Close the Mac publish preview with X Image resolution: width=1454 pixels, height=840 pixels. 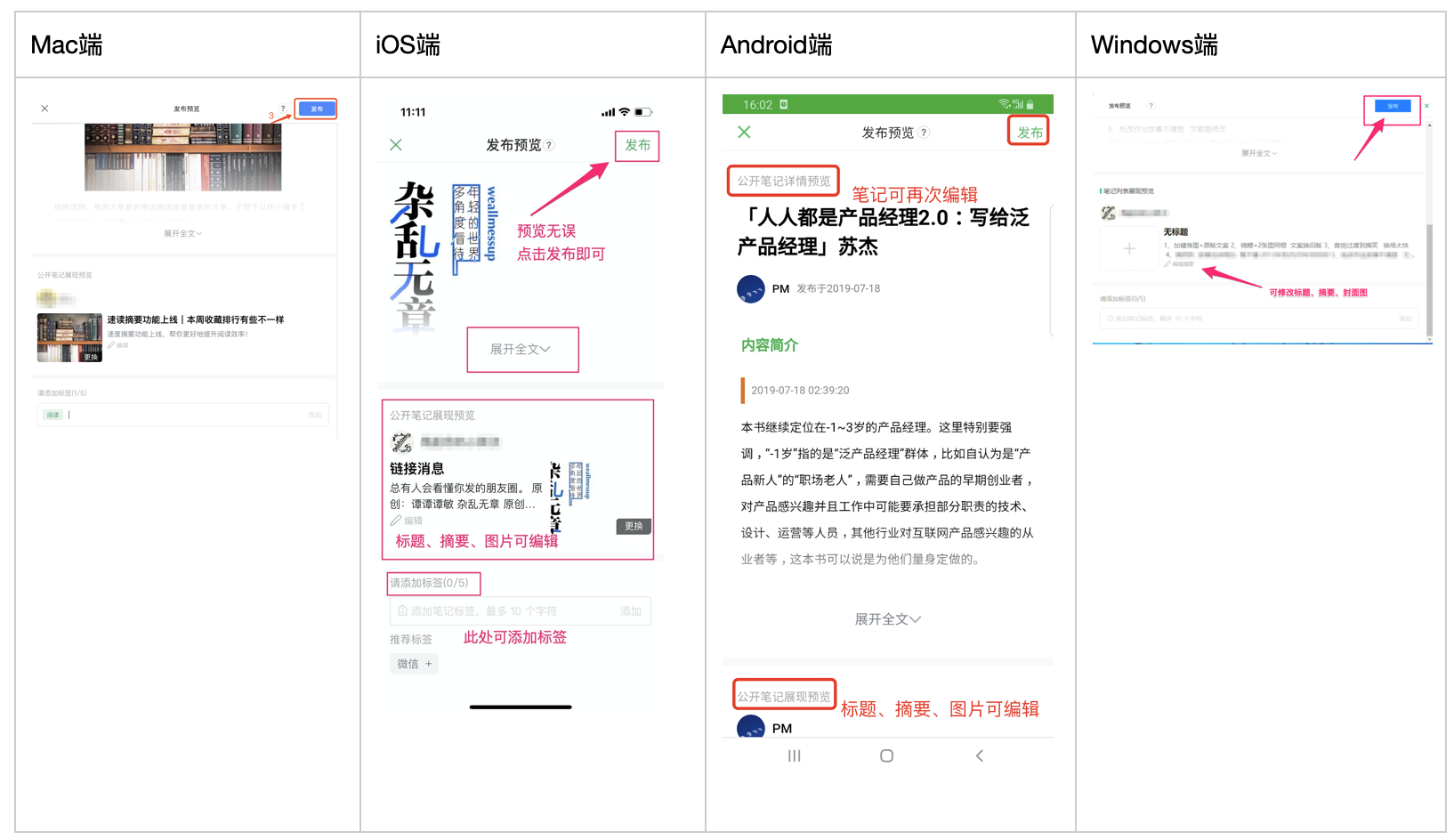click(x=44, y=109)
